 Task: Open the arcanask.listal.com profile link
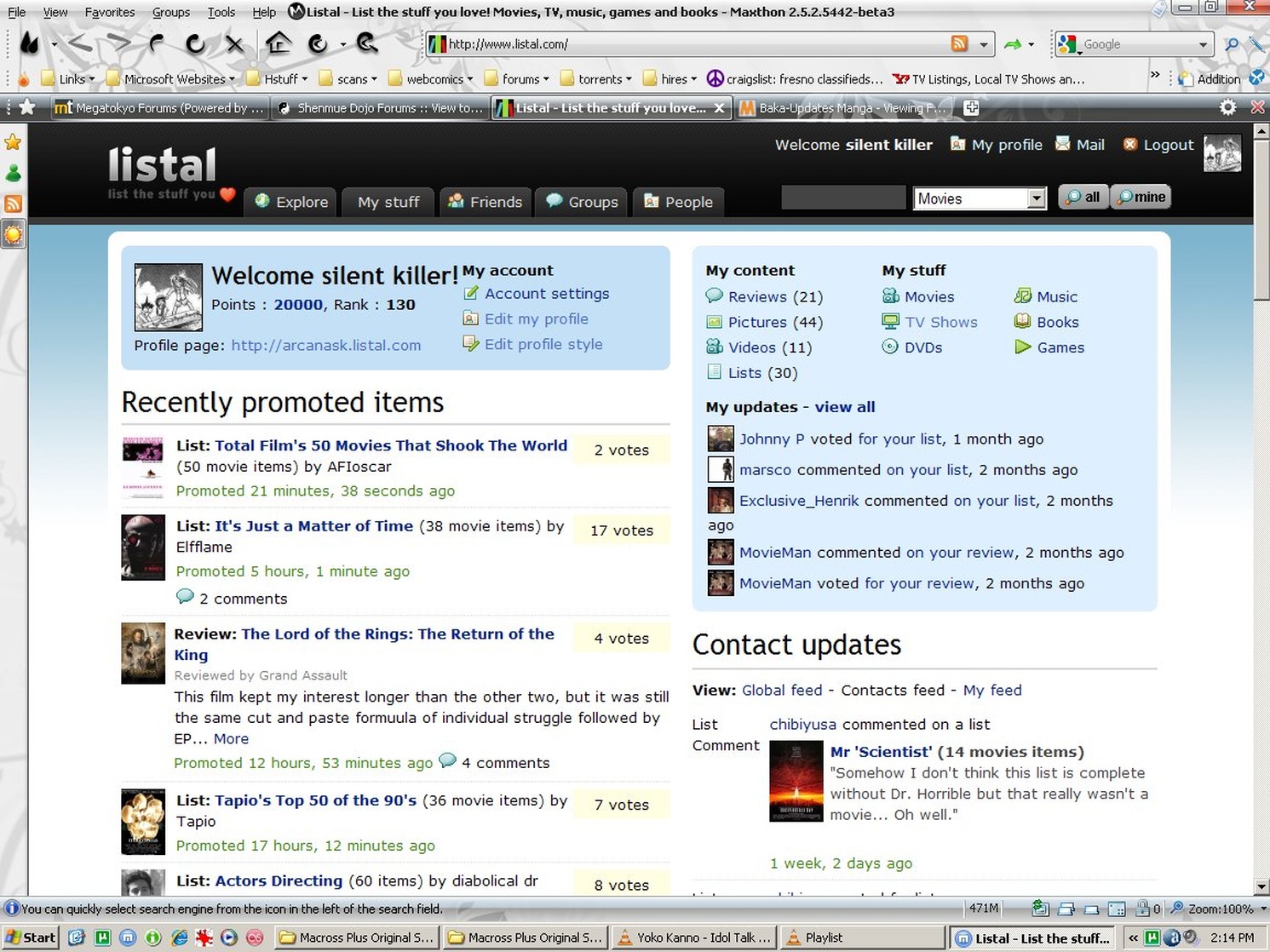click(326, 345)
